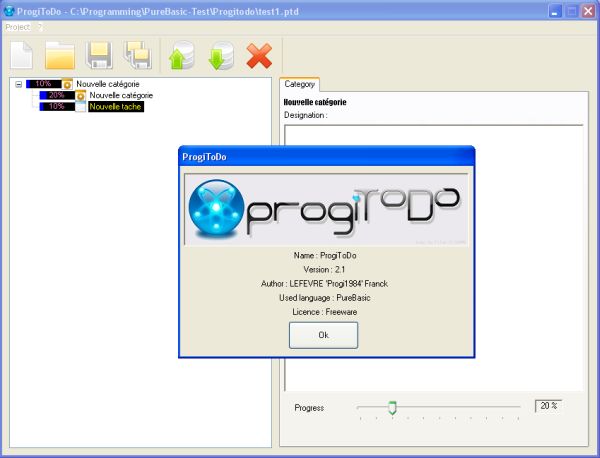Click the database down green arrow icon
The height and width of the screenshot is (458, 600).
click(x=221, y=55)
